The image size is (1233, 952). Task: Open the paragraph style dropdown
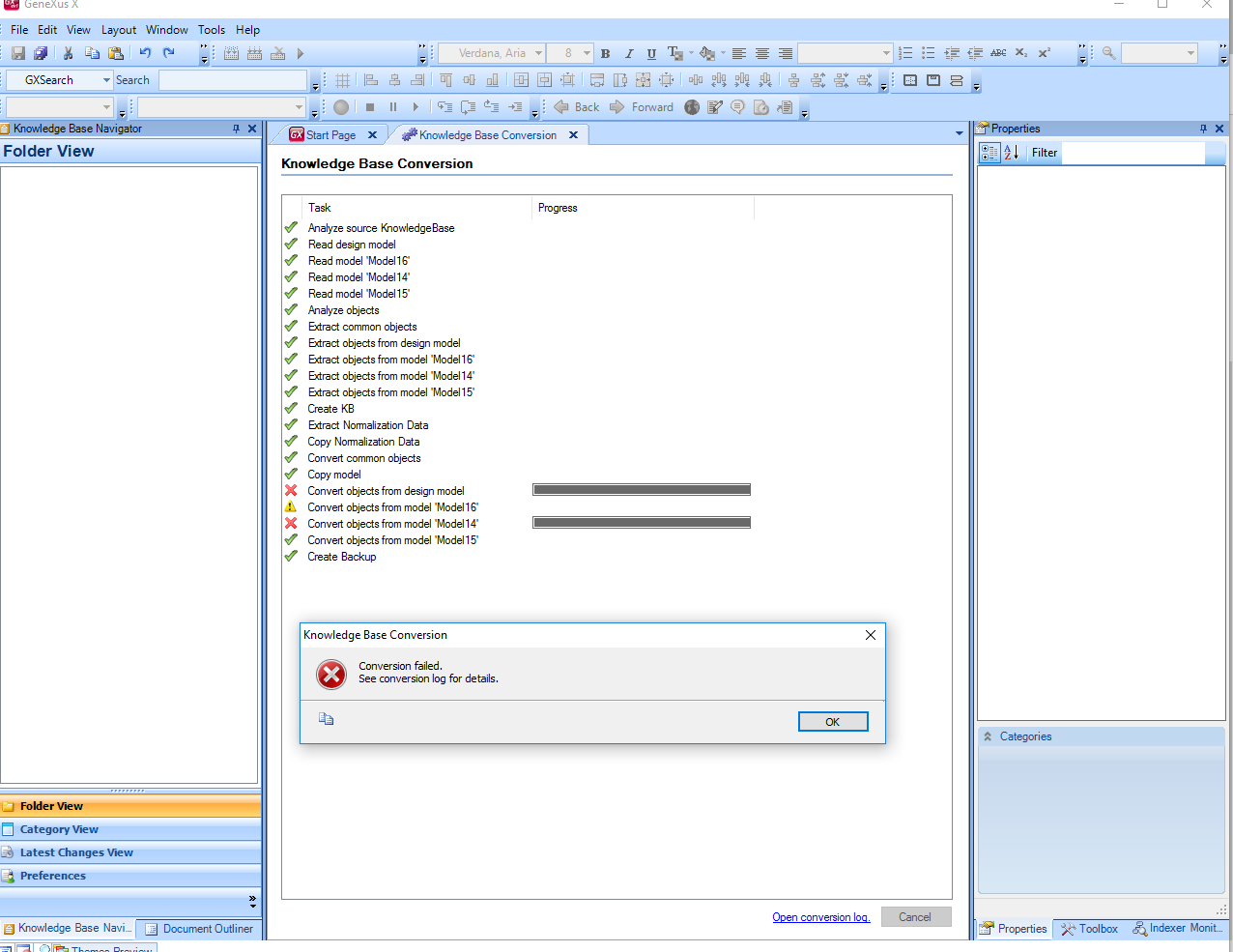tap(886, 53)
